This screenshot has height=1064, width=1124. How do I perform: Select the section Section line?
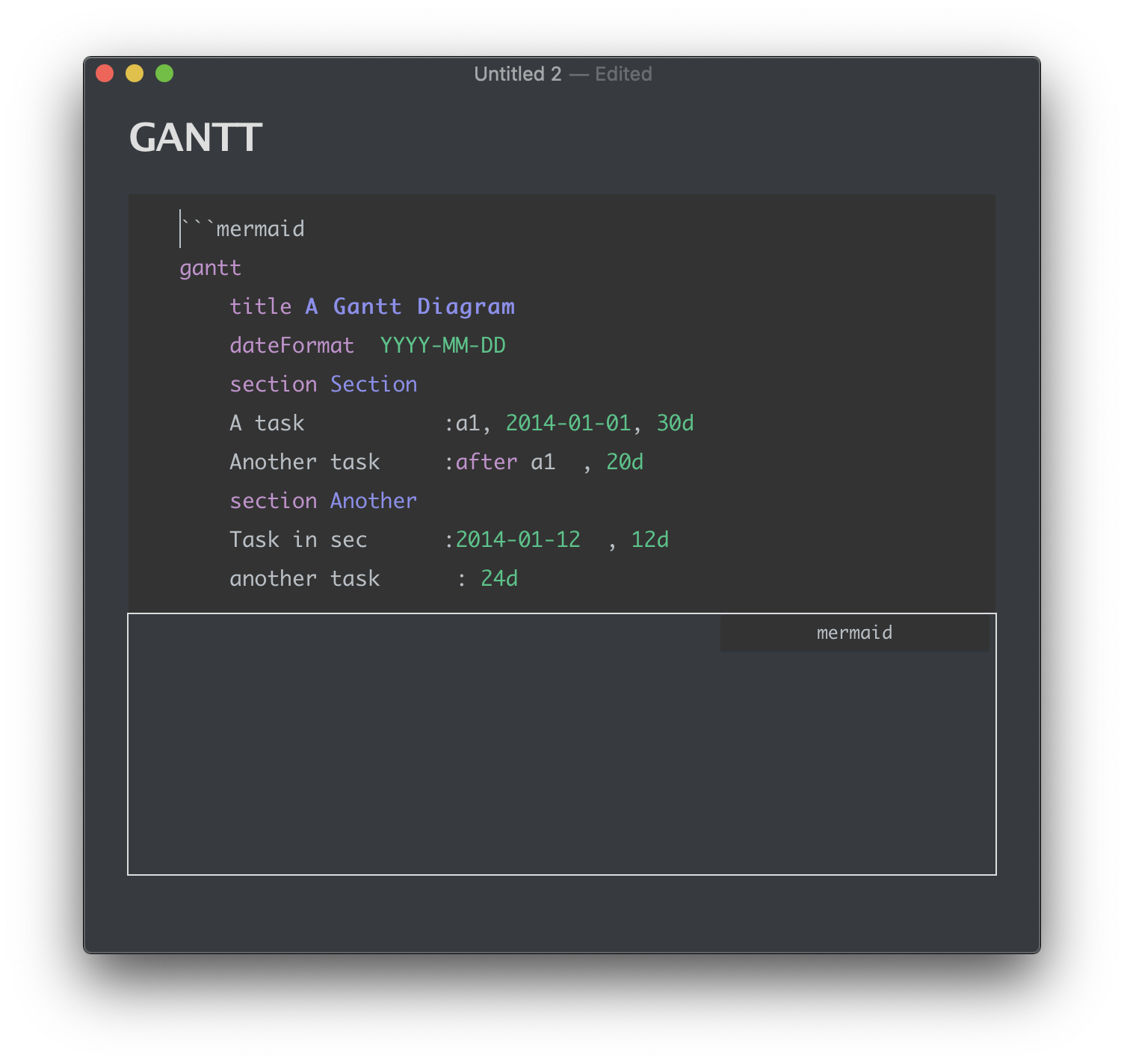click(323, 384)
